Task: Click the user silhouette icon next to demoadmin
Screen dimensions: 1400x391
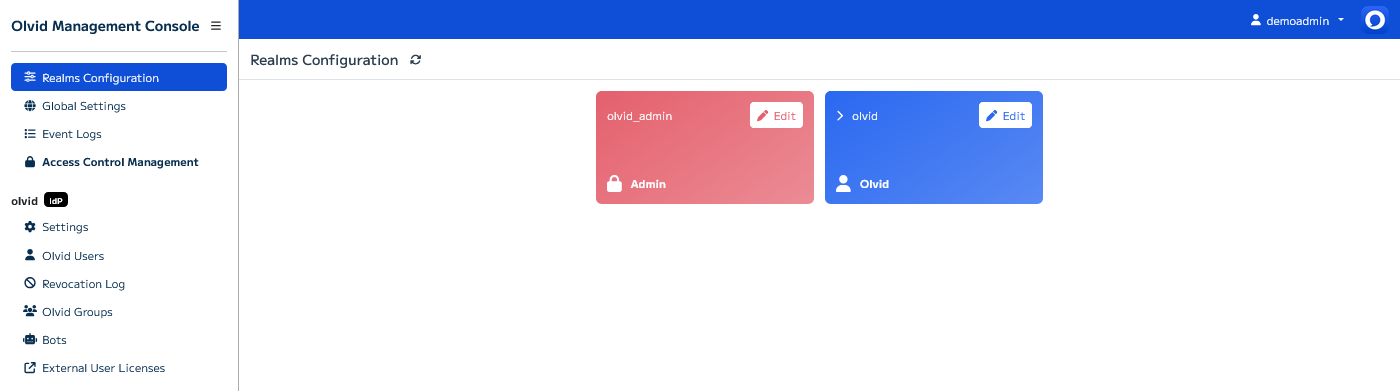Action: click(x=1256, y=20)
